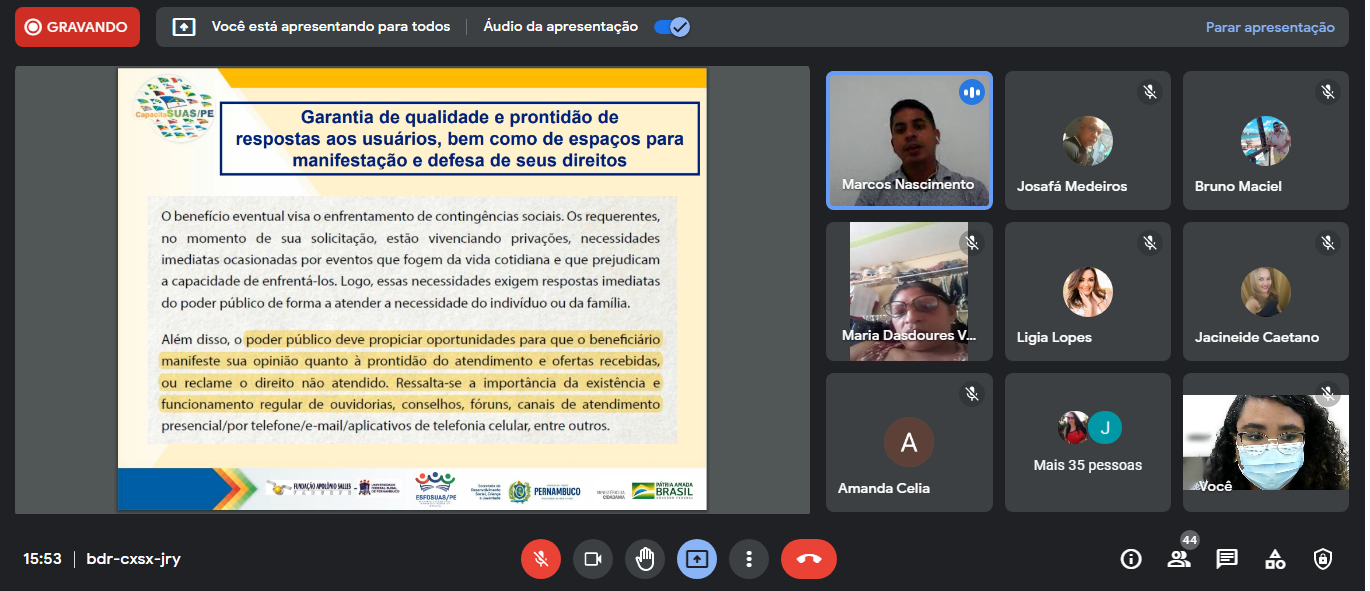Expand the 'Mais 35 pessoas' tile
The height and width of the screenshot is (591, 1370).
click(1087, 442)
